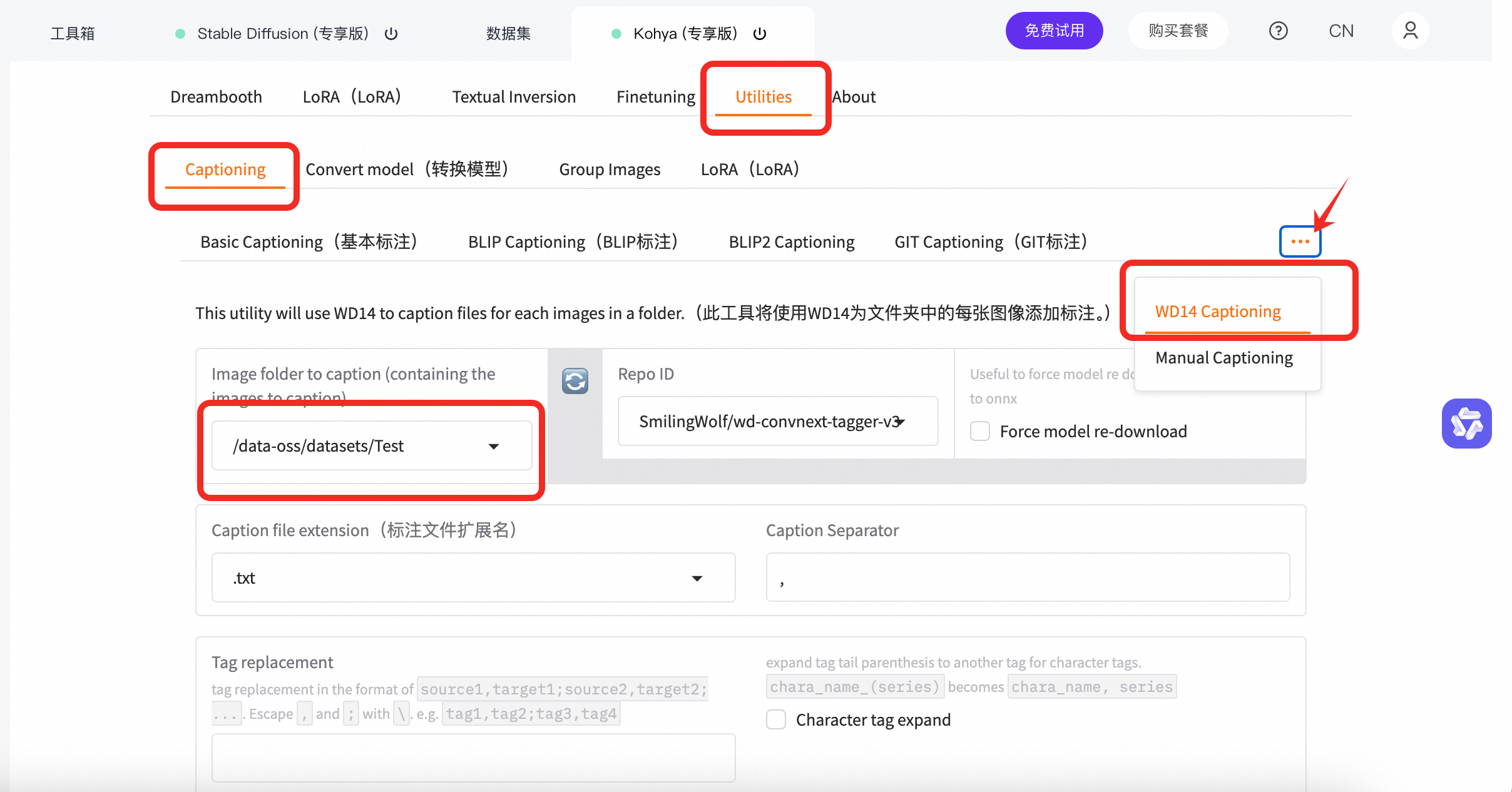Open the floating assistant icon
Screen dimensions: 1512x792
point(1466,424)
